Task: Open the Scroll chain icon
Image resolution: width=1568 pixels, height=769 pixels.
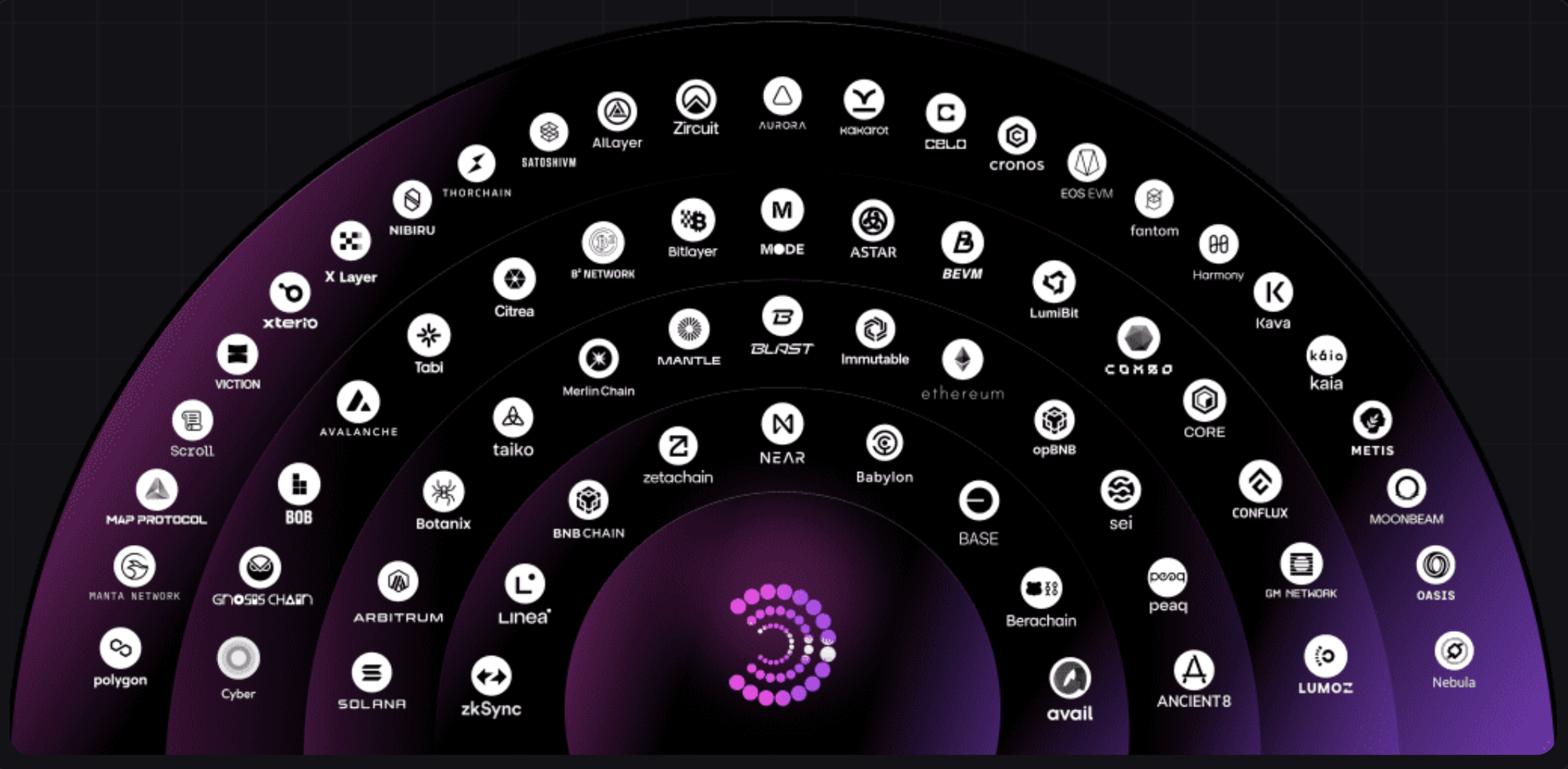Action: coord(192,421)
